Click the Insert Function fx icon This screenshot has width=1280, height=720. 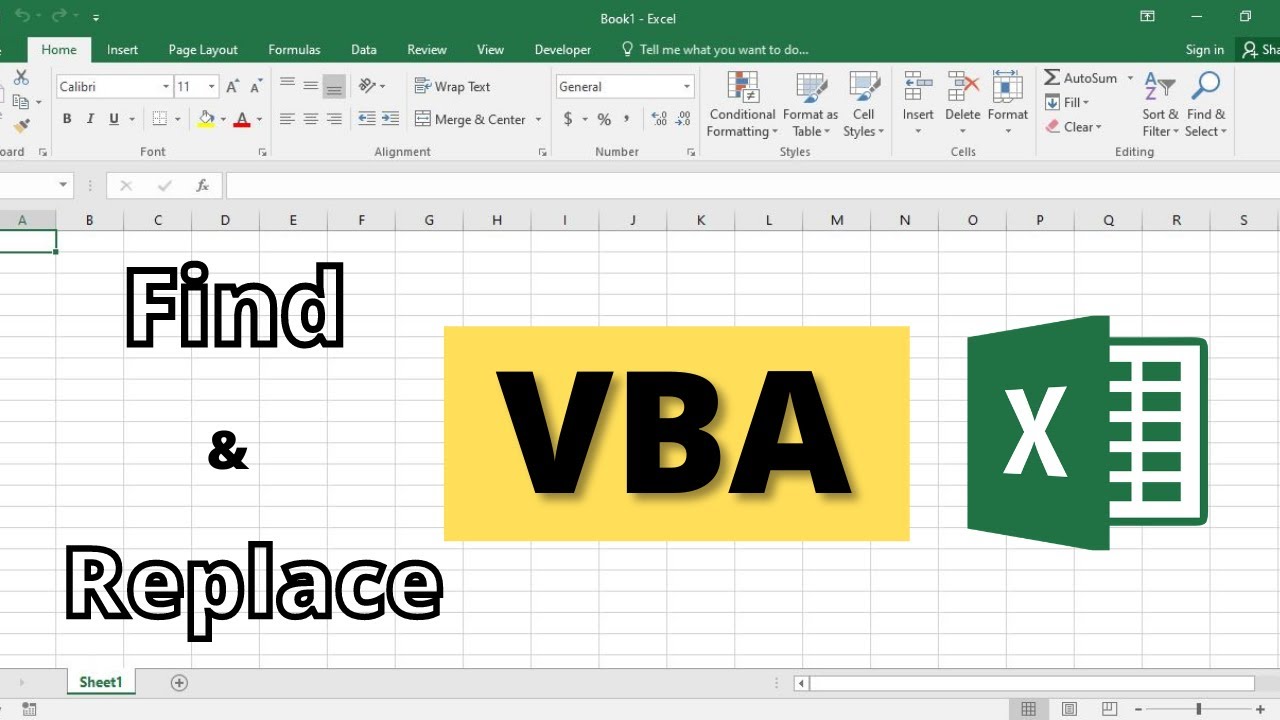203,185
